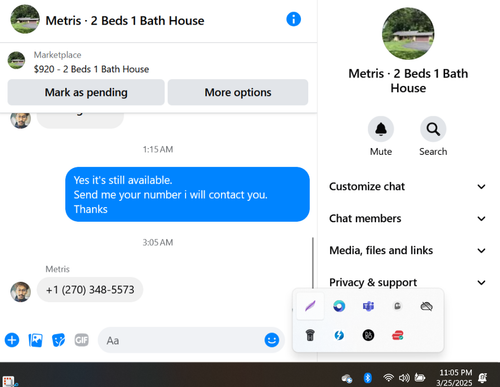Click blue swirl ring icon in tray popup

[x=339, y=306]
